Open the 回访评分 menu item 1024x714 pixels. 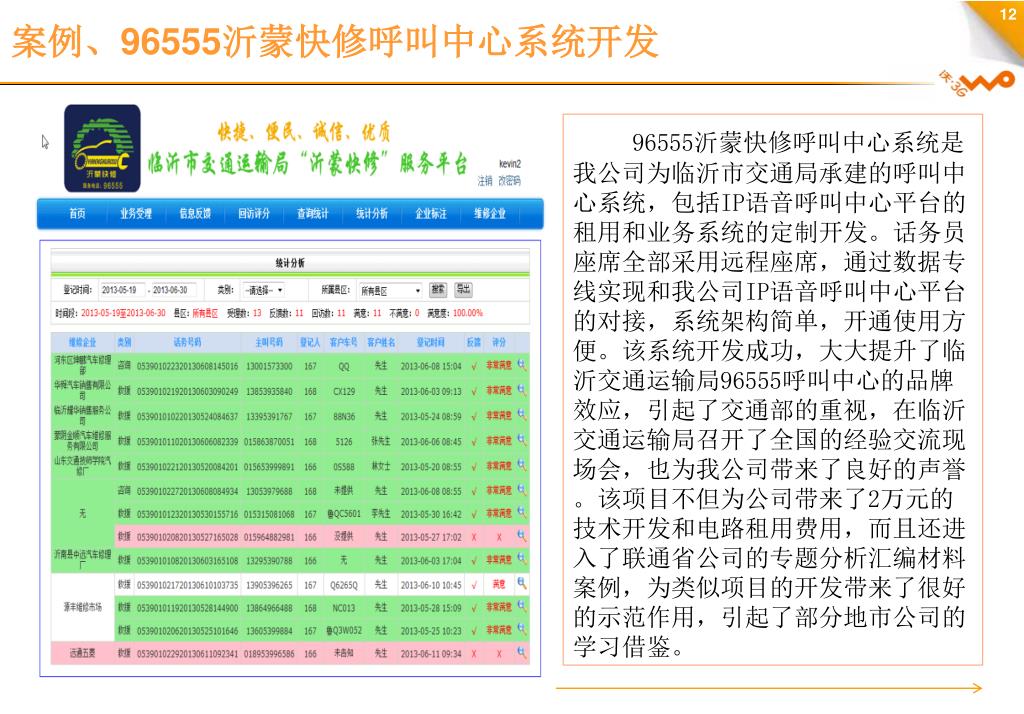click(x=254, y=214)
